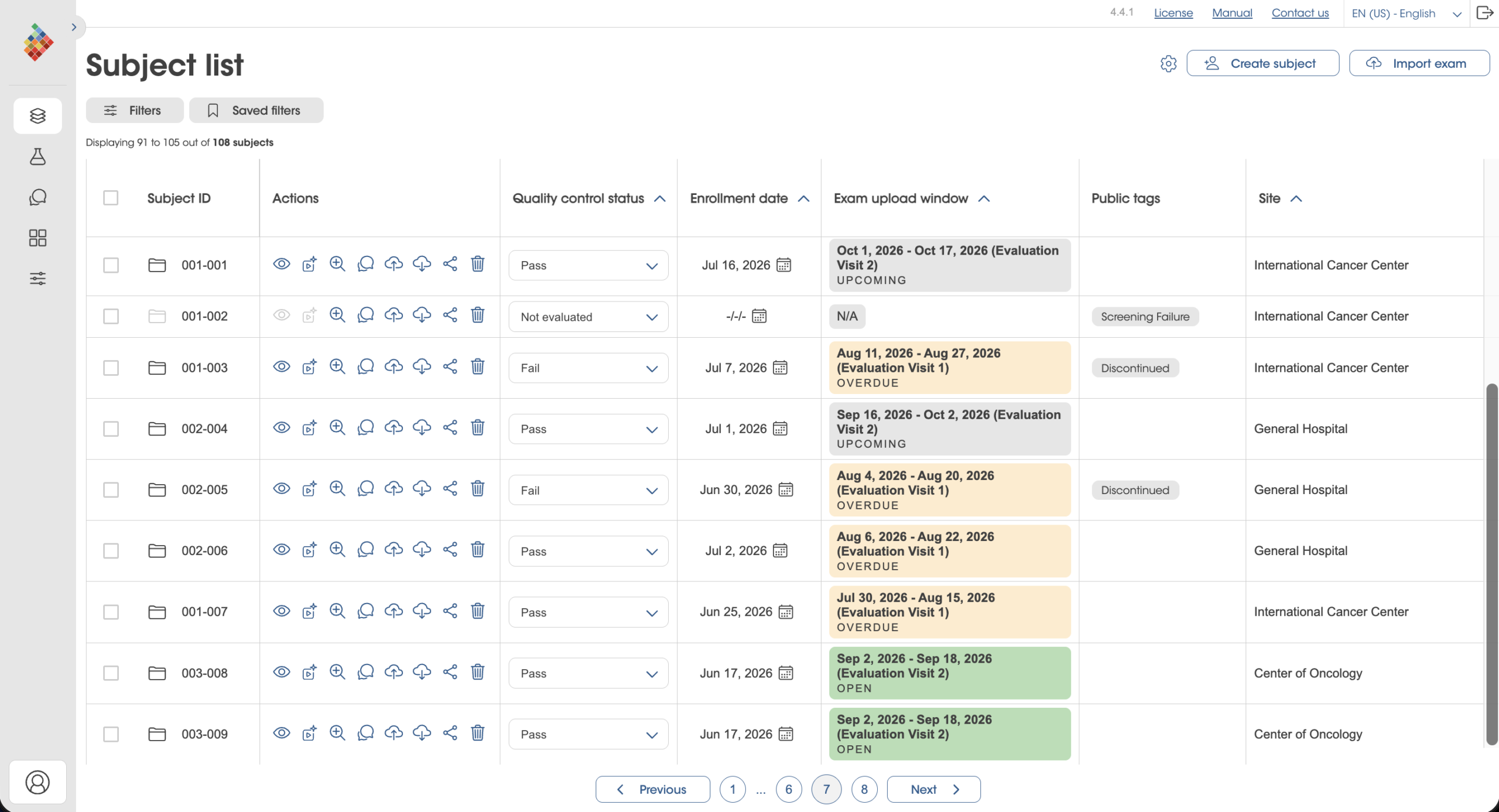Screen dimensions: 1499x812
Task: Delete subject 001-001 with the trash icon
Action: pos(478,264)
